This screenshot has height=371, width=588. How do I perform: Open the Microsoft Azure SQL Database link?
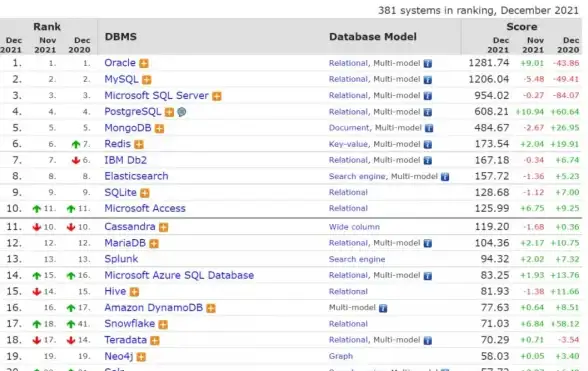tap(179, 275)
